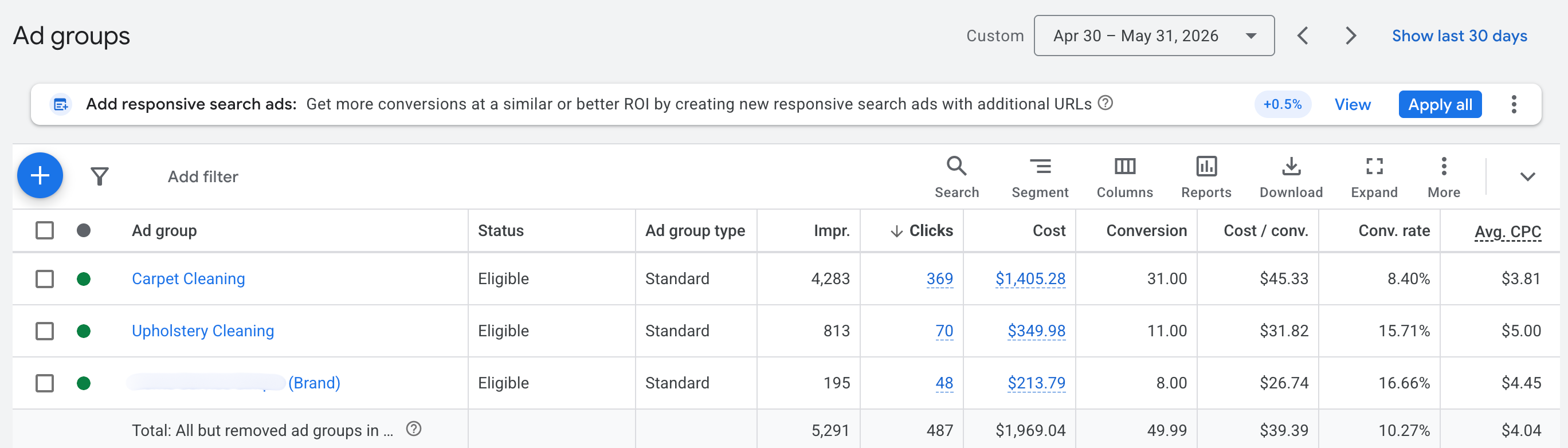Click the Apply all button
Image resolution: width=1568 pixels, height=448 pixels.
(1440, 104)
